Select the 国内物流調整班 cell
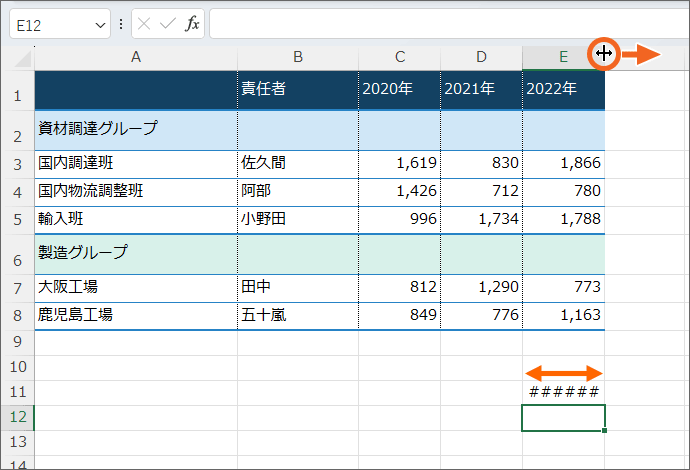This screenshot has width=690, height=470. tap(136, 192)
